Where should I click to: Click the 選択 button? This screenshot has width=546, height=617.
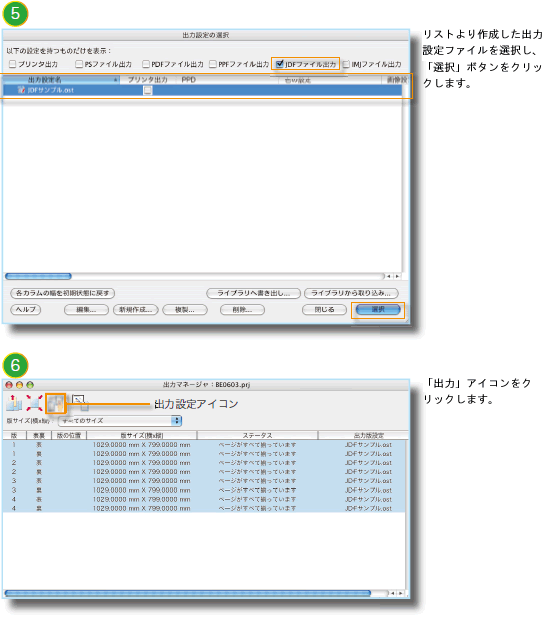(x=378, y=310)
